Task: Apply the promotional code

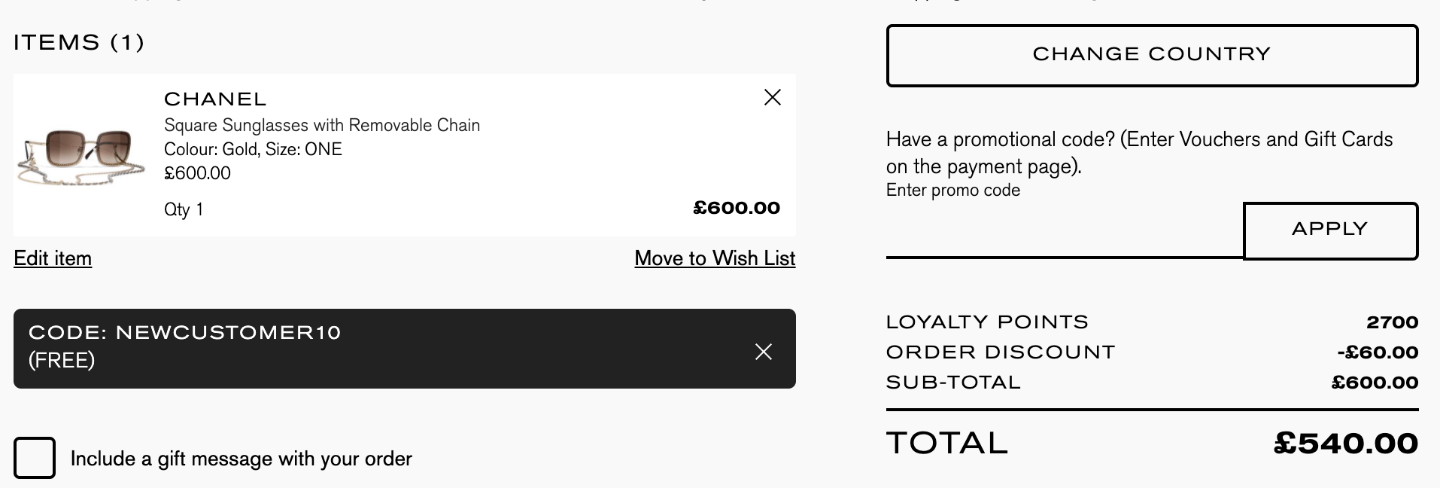Action: click(1330, 230)
